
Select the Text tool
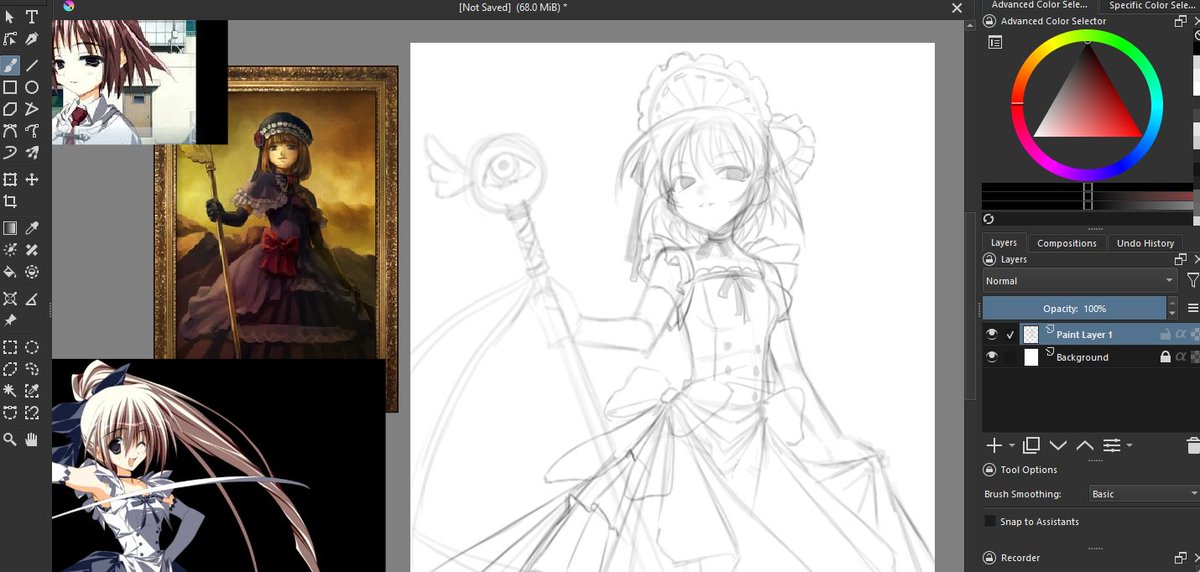pyautogui.click(x=32, y=17)
